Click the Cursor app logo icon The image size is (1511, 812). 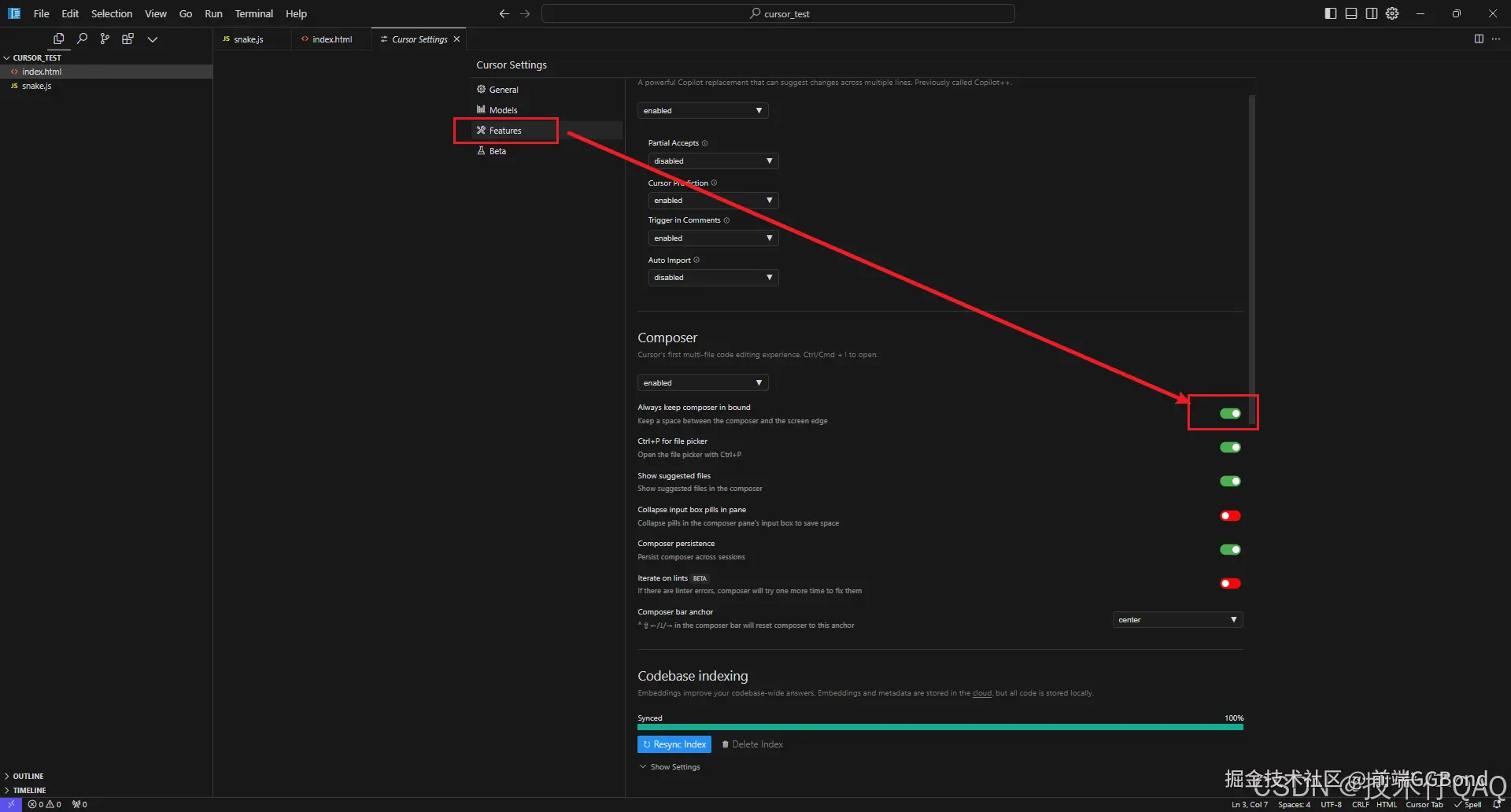coord(14,13)
